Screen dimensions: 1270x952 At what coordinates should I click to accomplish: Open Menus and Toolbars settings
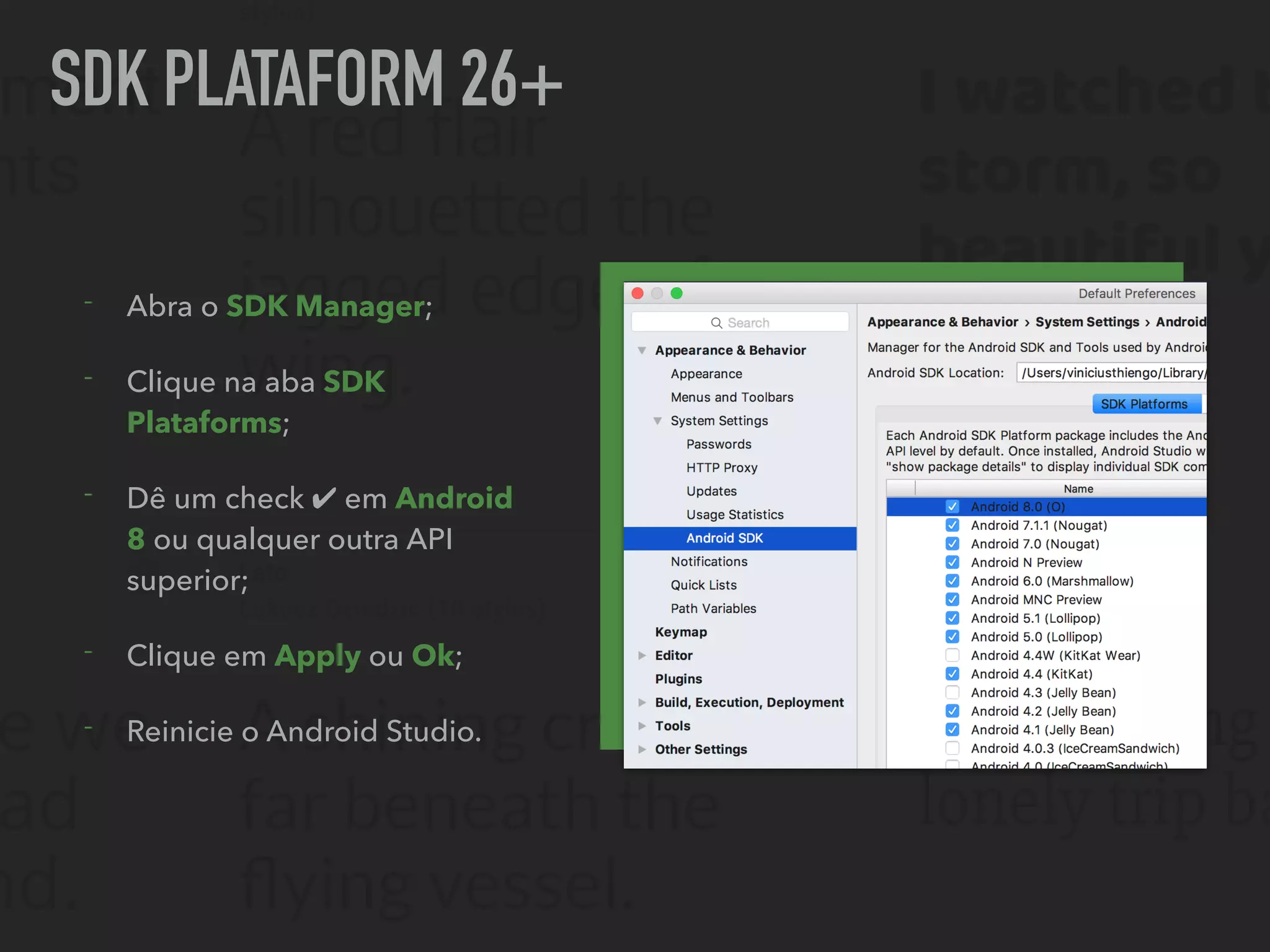(x=732, y=397)
